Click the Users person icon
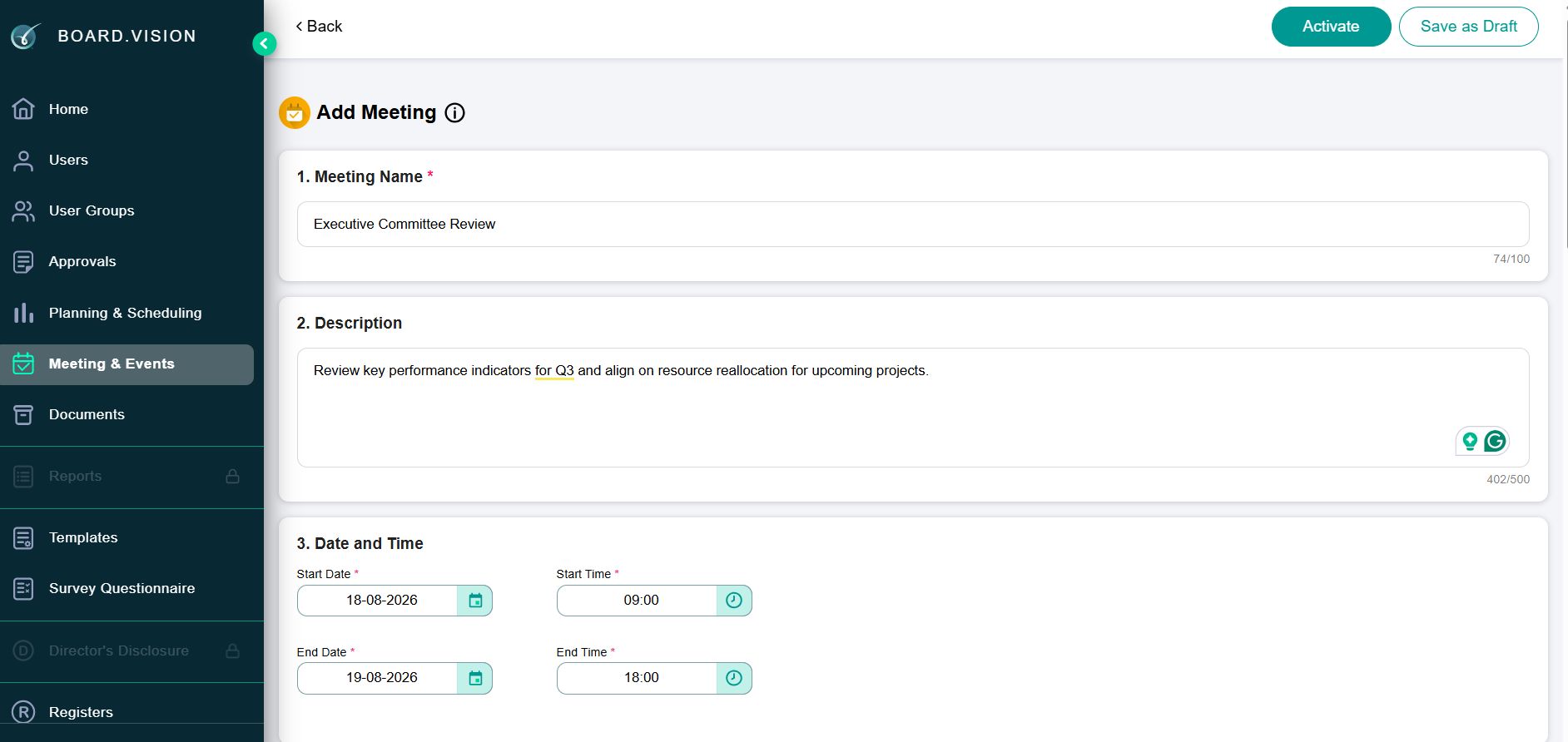 [x=23, y=161]
